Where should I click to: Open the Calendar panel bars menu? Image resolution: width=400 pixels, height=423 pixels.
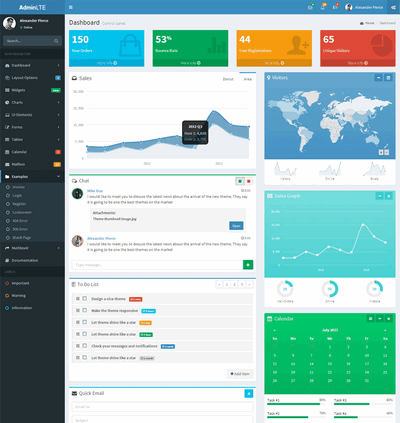(x=370, y=319)
